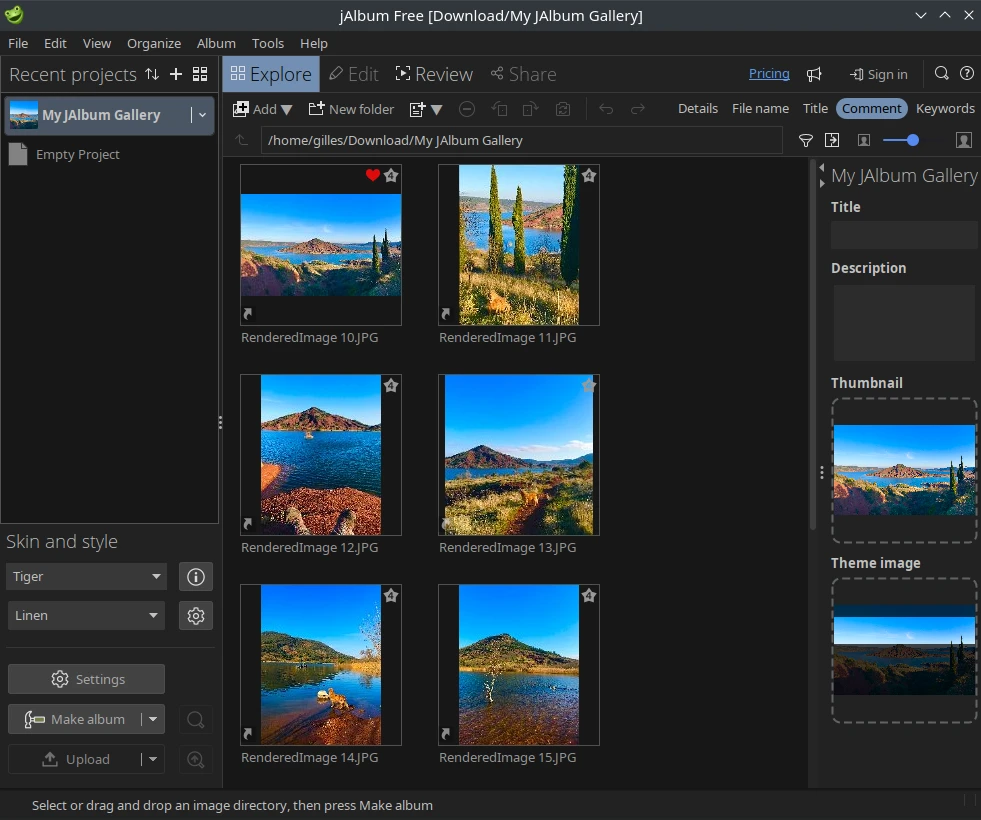Screen dimensions: 981x820
Task: Click the Settings button
Action: click(87, 679)
